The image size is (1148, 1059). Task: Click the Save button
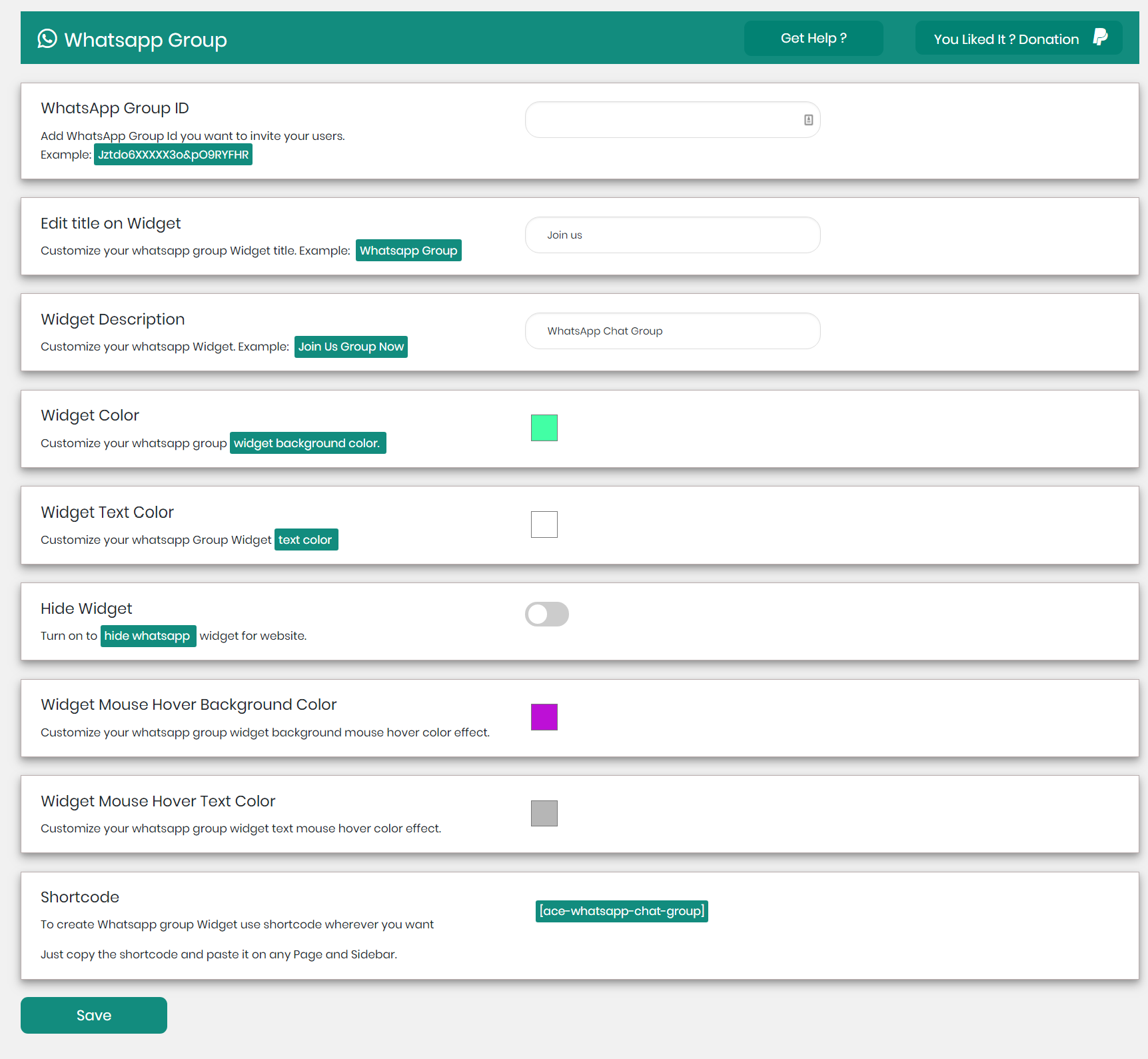(94, 1015)
